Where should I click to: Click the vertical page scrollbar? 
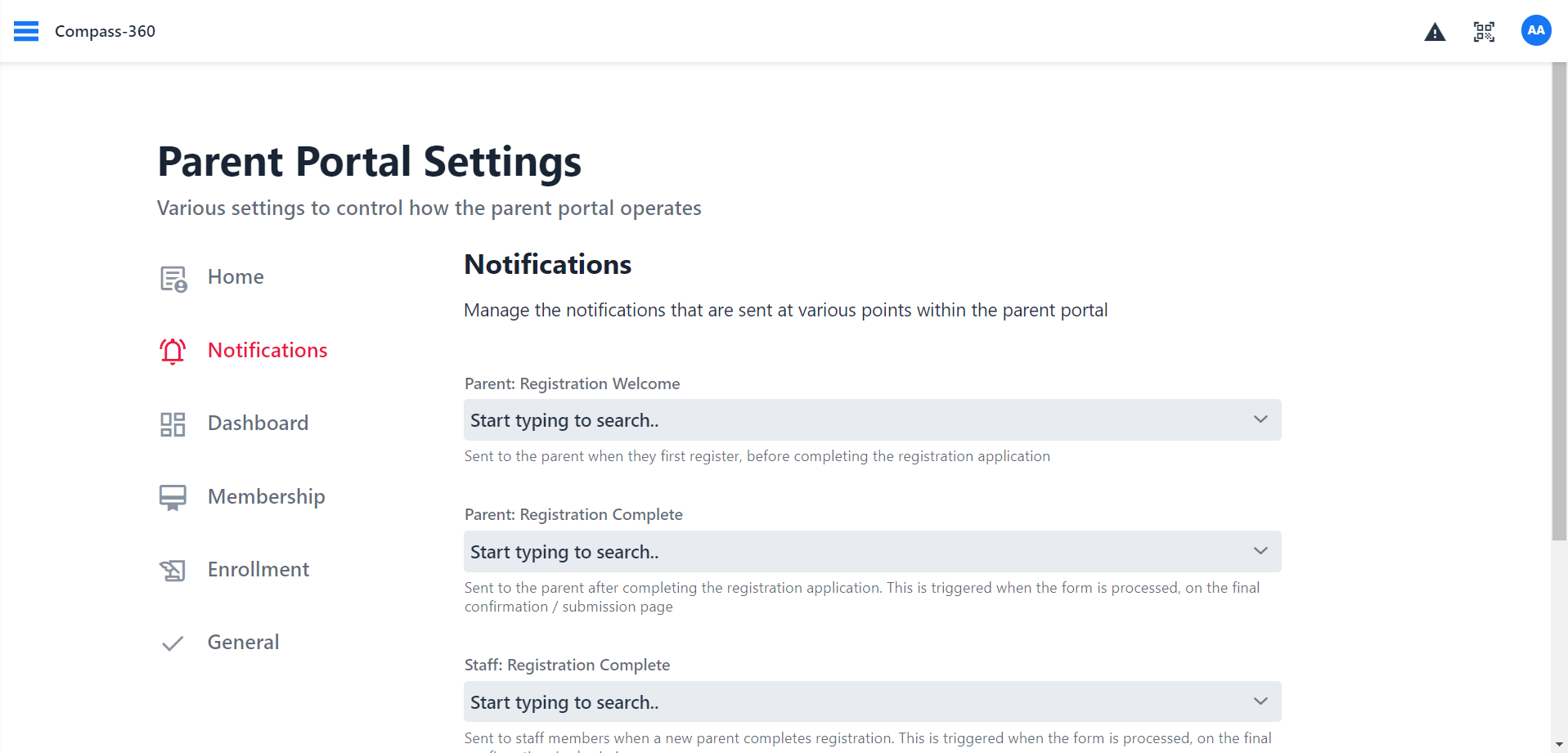tap(1559, 303)
